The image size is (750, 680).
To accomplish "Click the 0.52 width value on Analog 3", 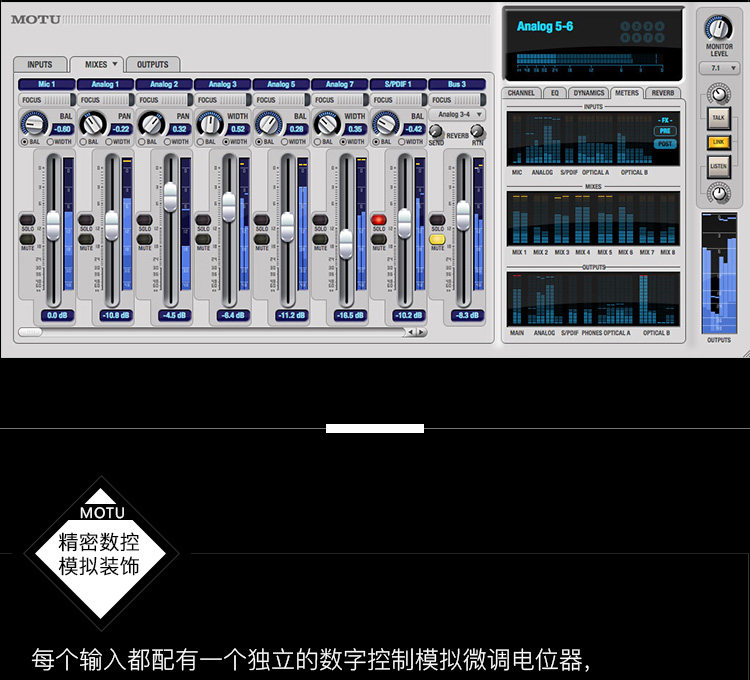I will pos(238,129).
